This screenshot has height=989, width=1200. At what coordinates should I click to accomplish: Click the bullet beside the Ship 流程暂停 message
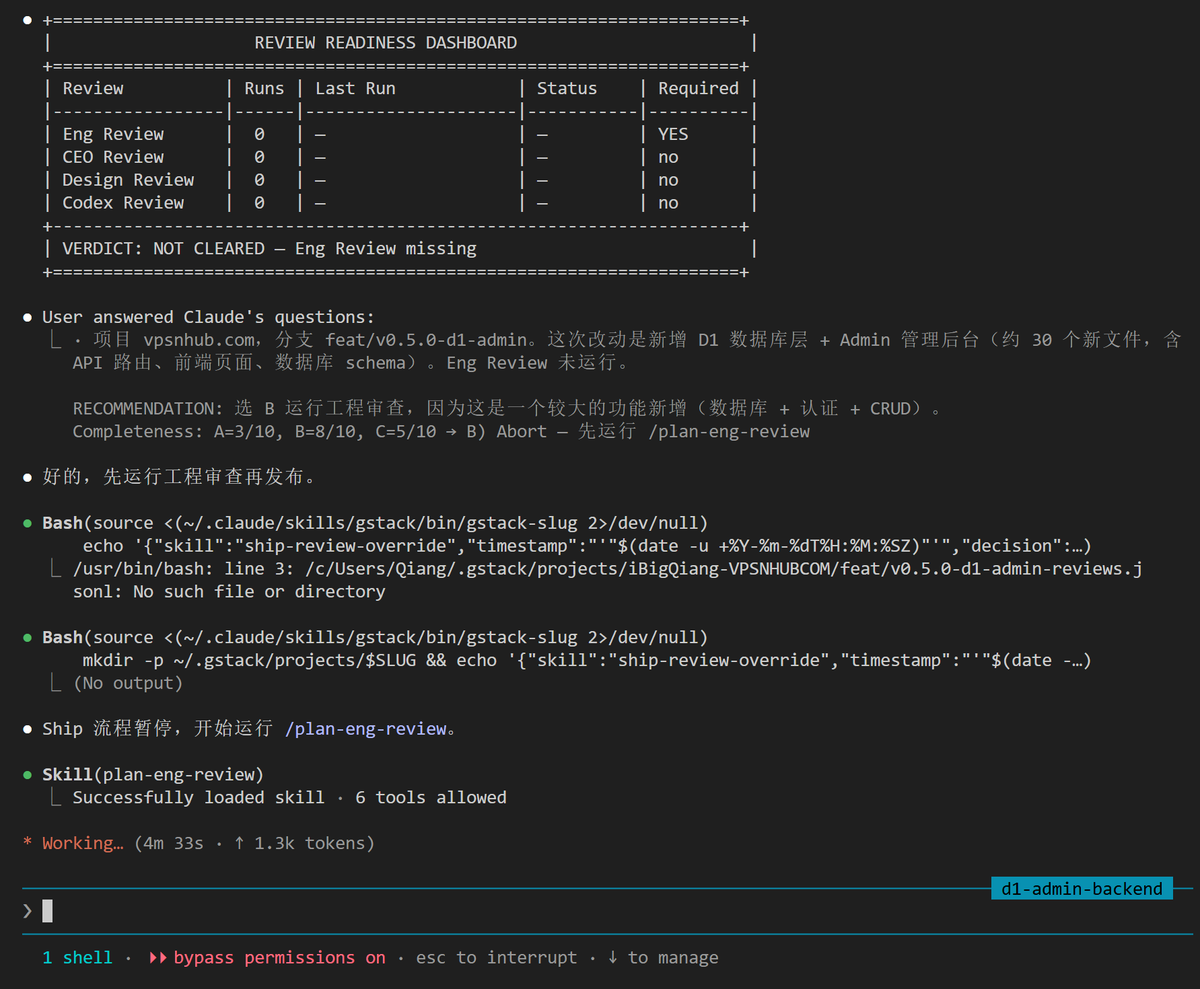click(28, 728)
